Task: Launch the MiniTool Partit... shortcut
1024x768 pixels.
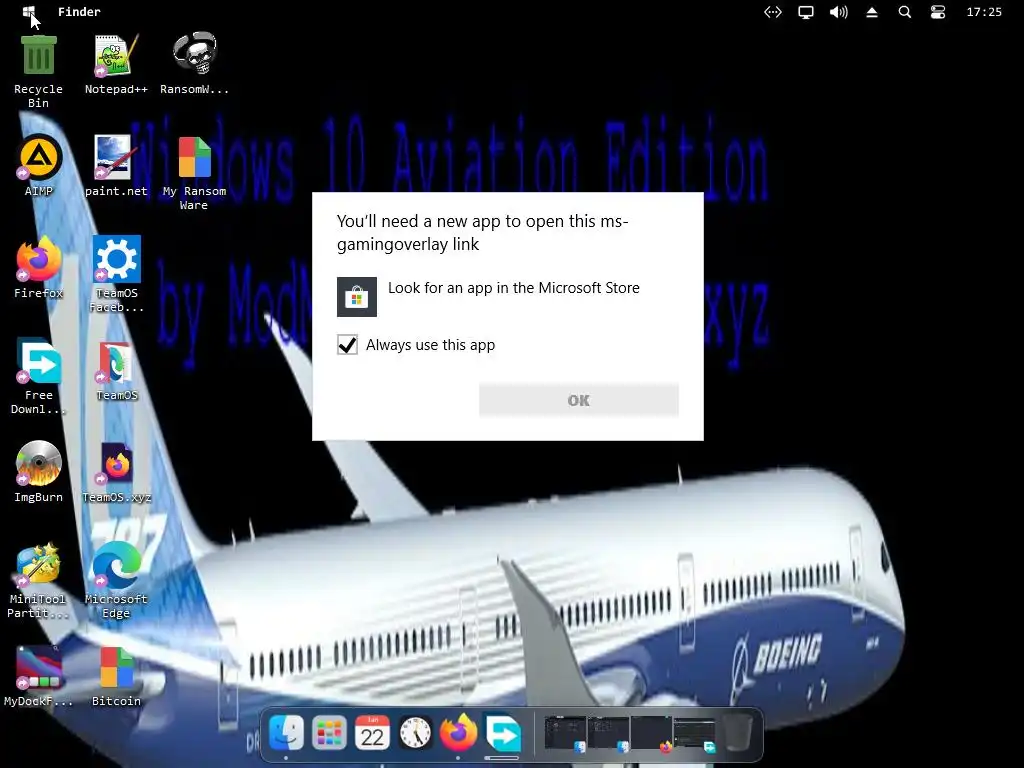Action: 39,564
